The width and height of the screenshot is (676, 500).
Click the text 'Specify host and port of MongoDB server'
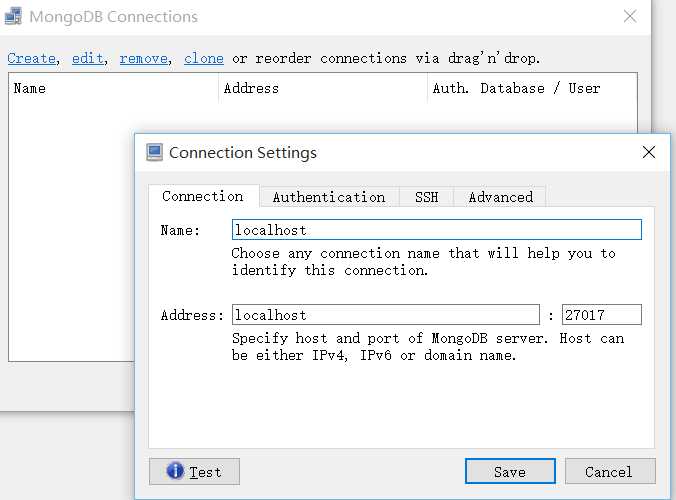[389, 338]
